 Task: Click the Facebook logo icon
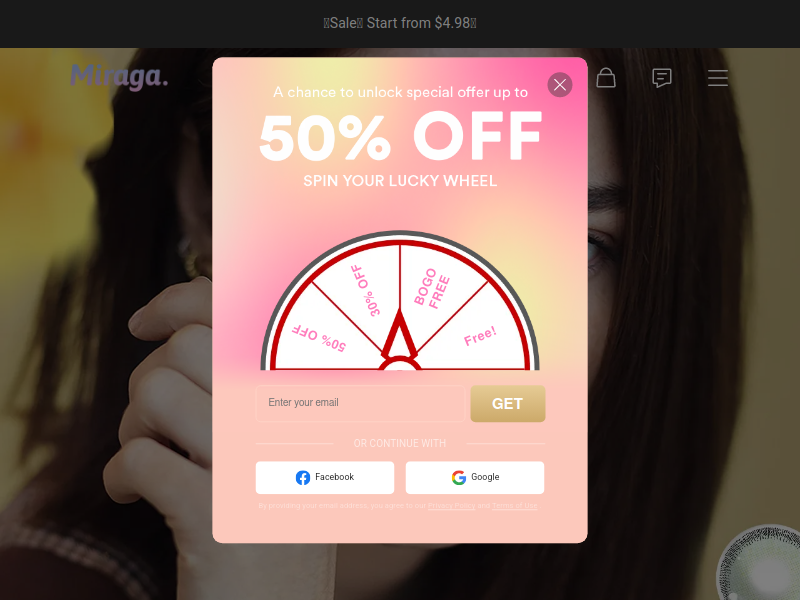coord(303,478)
